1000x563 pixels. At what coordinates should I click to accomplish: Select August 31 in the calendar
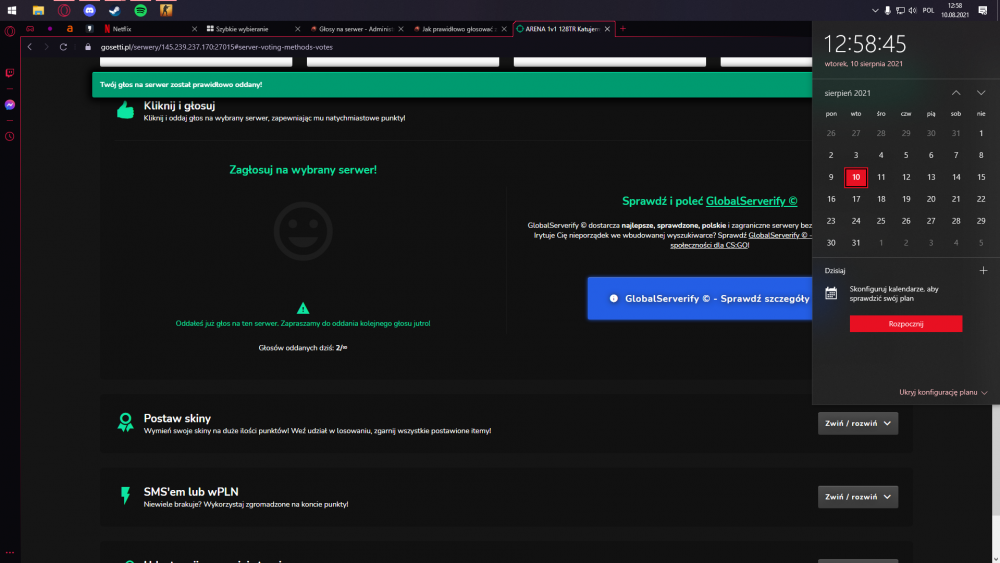(x=856, y=243)
